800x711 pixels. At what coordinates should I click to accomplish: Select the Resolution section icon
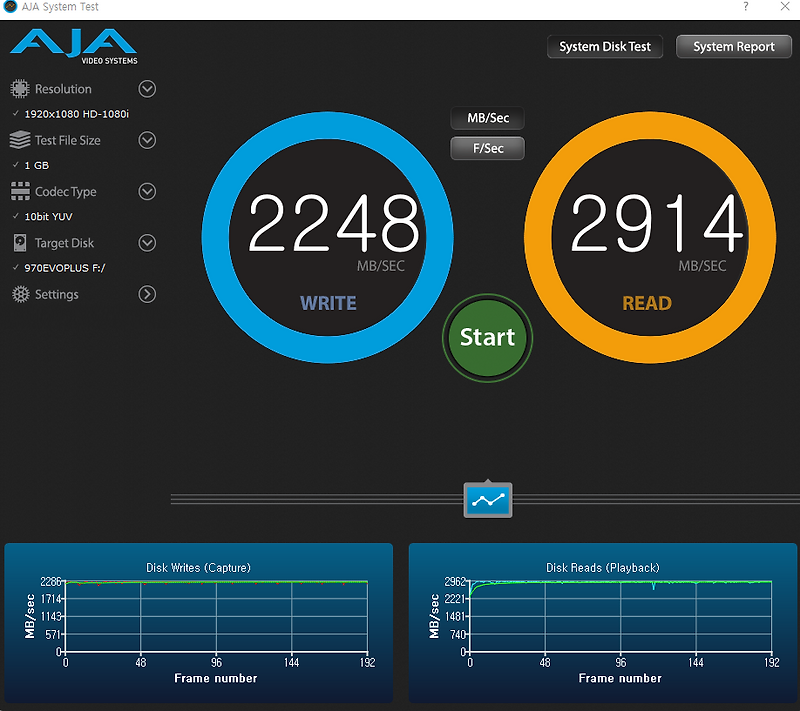point(20,89)
